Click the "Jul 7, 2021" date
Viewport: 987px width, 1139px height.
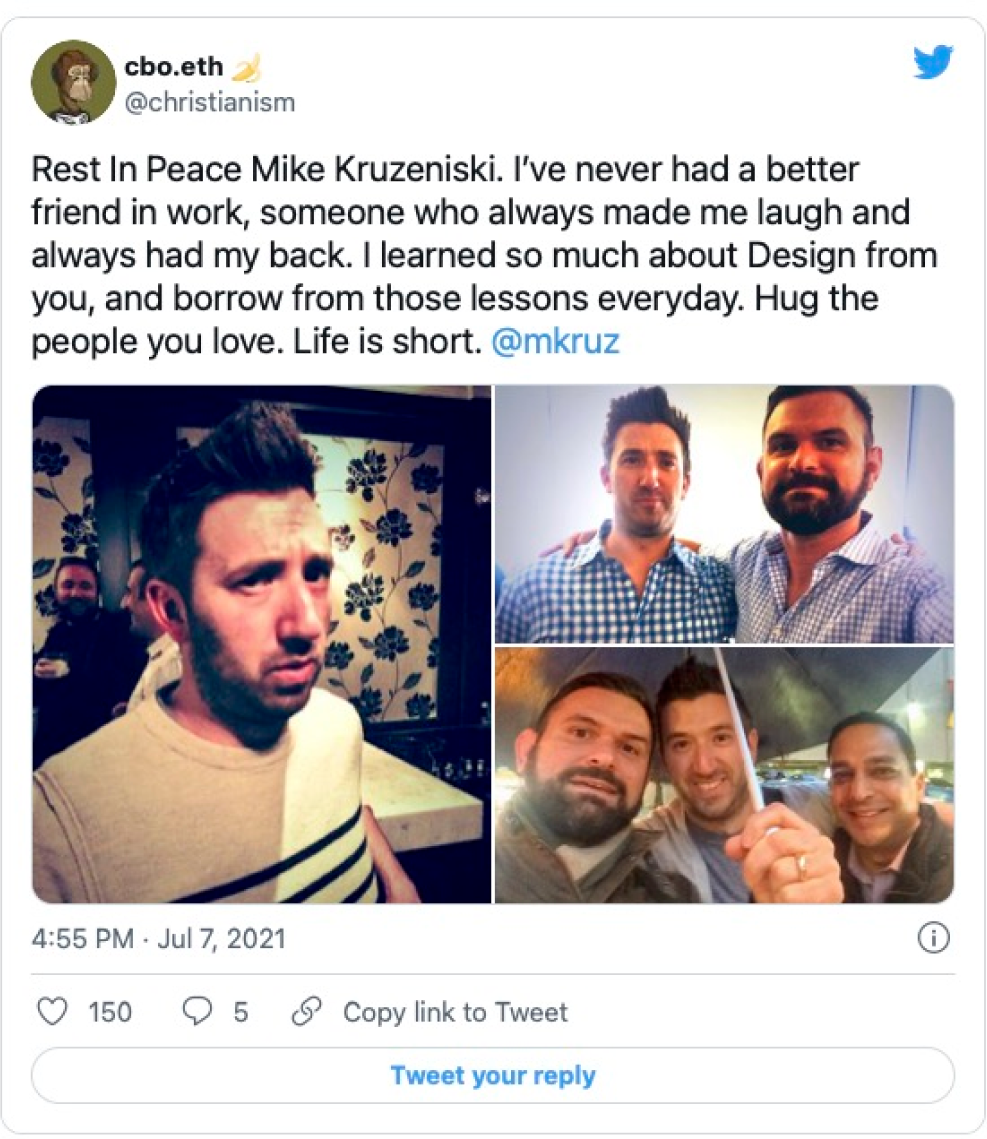(x=222, y=939)
